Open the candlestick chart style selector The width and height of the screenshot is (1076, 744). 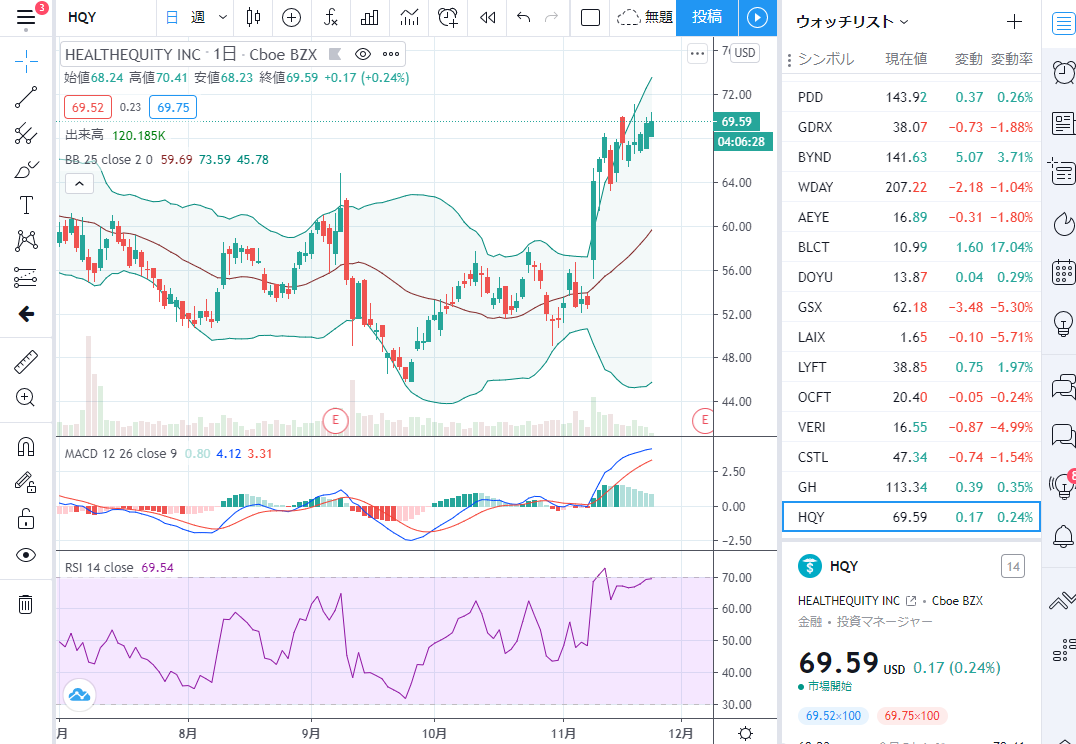tap(253, 18)
